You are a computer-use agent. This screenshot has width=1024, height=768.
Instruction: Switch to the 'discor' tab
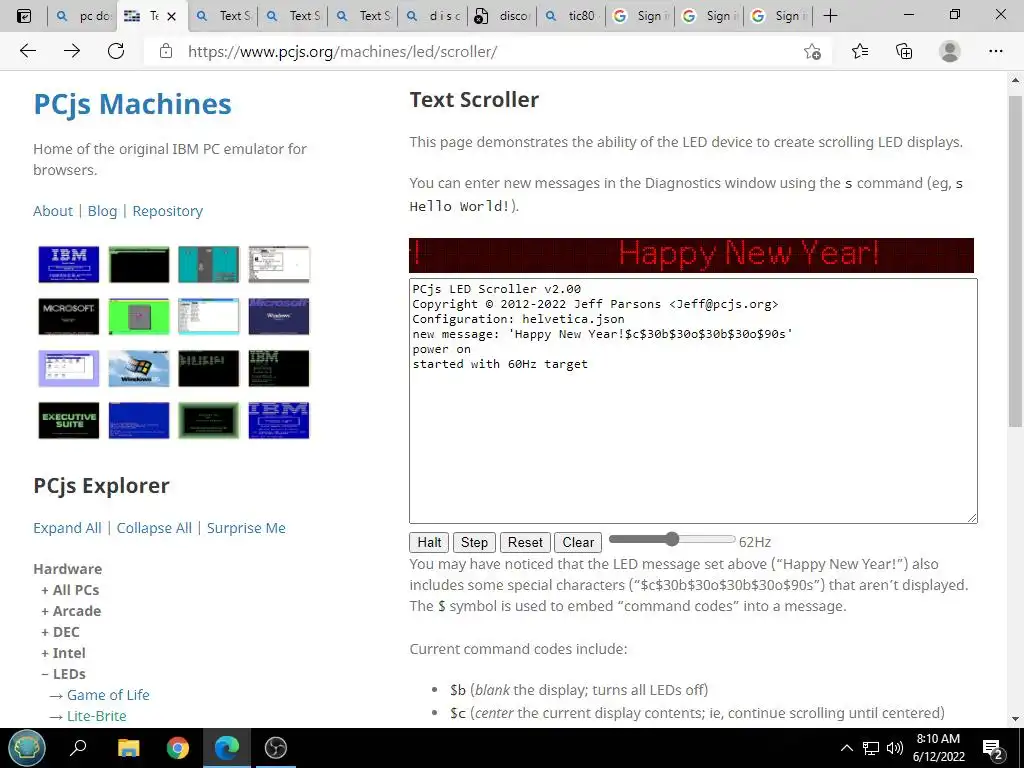[503, 16]
